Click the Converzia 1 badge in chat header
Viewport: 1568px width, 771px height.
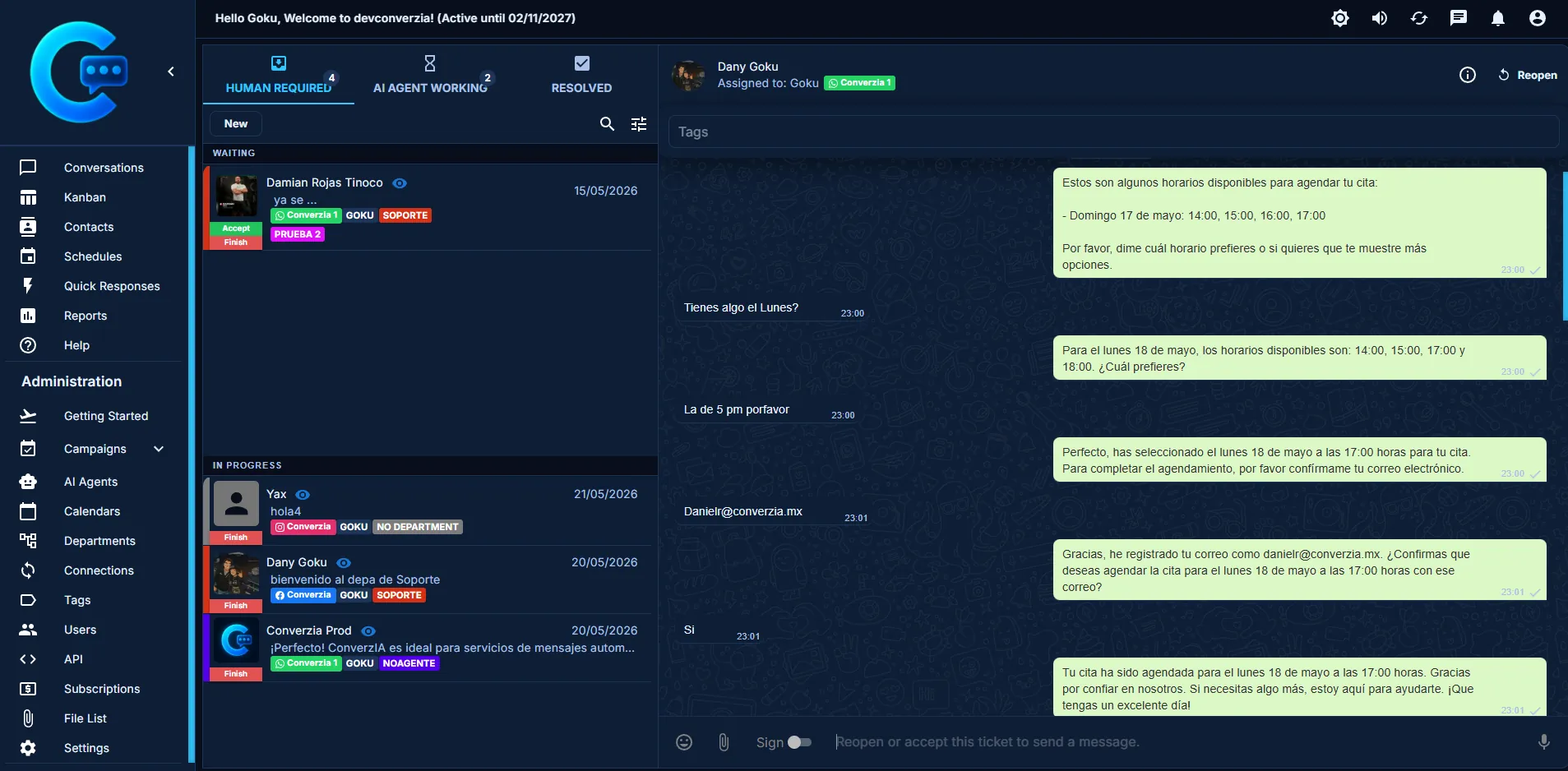click(859, 83)
